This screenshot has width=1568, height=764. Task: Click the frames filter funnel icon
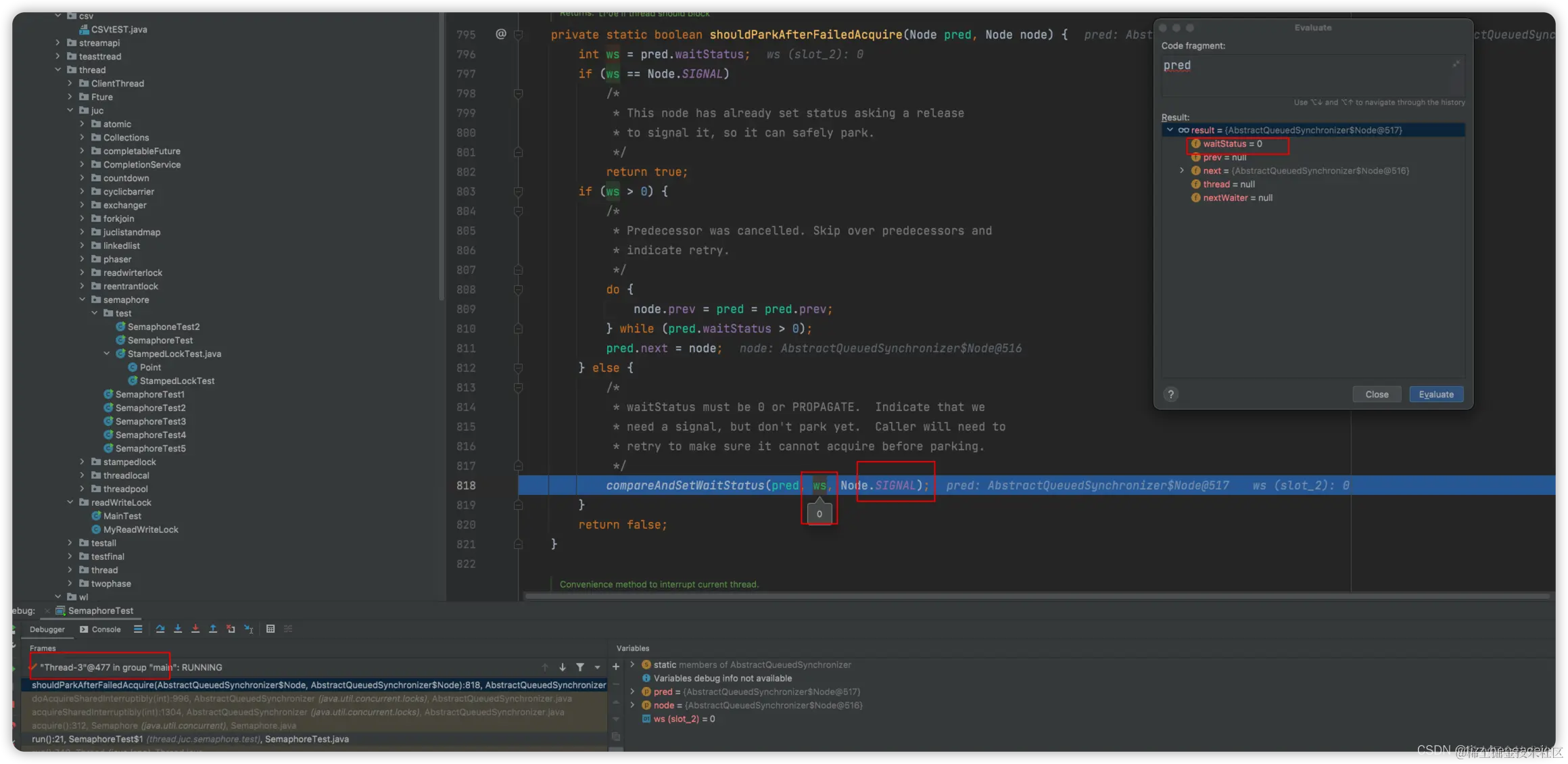(580, 667)
